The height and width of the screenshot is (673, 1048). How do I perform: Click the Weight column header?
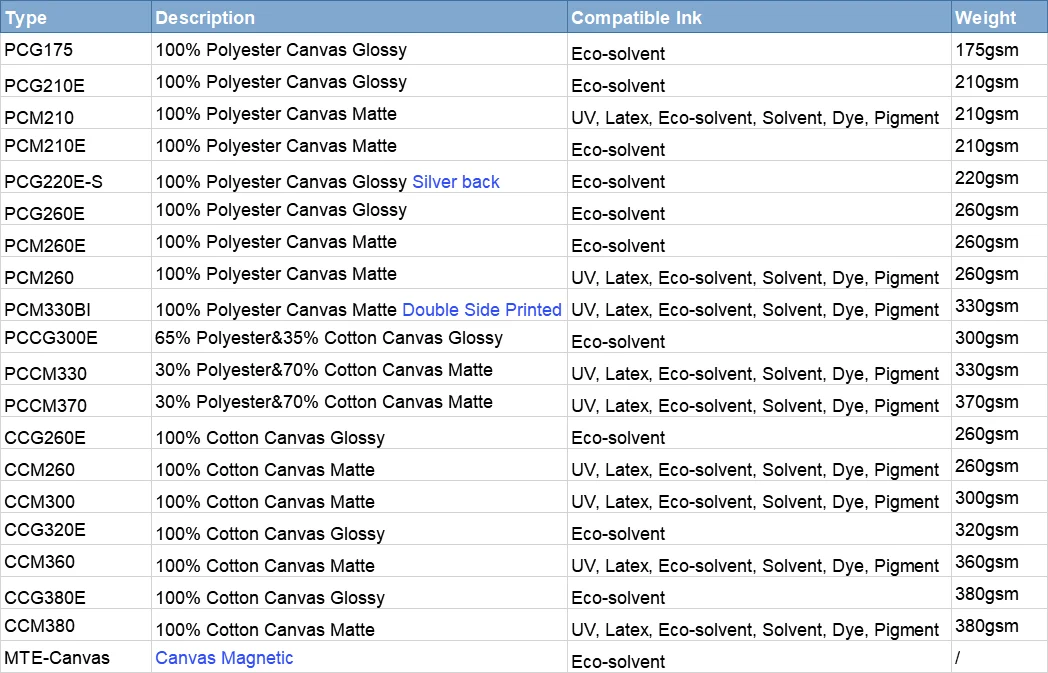pos(985,18)
